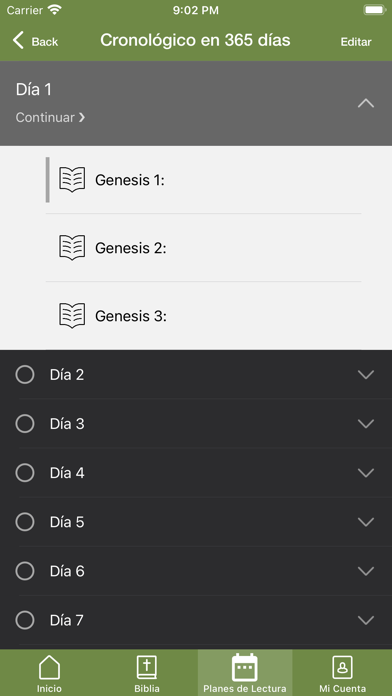Mark Día 2 as completed
The width and height of the screenshot is (392, 696).
click(x=25, y=375)
